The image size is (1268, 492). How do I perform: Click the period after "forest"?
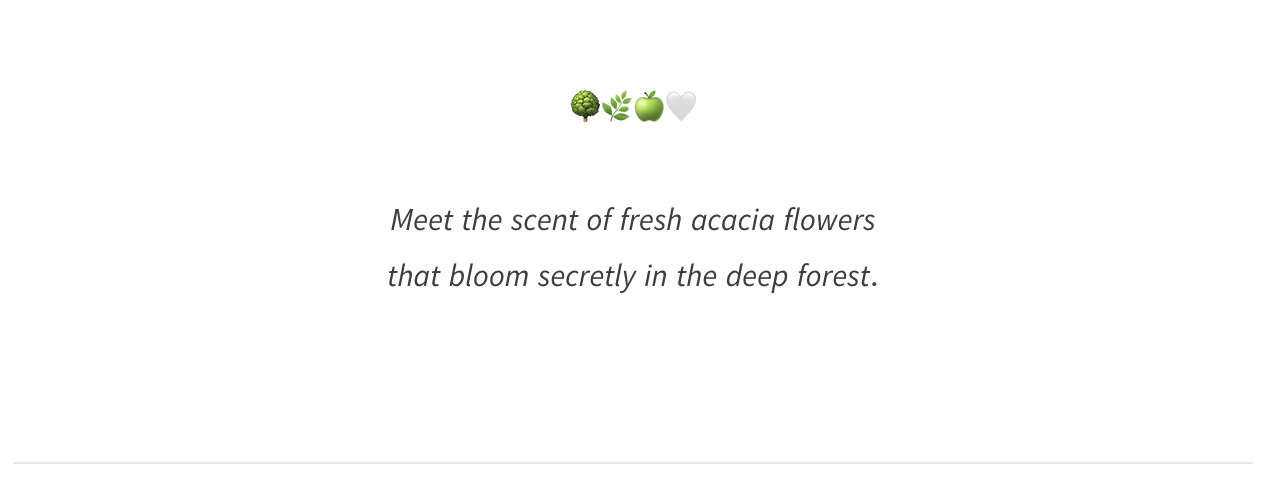875,281
